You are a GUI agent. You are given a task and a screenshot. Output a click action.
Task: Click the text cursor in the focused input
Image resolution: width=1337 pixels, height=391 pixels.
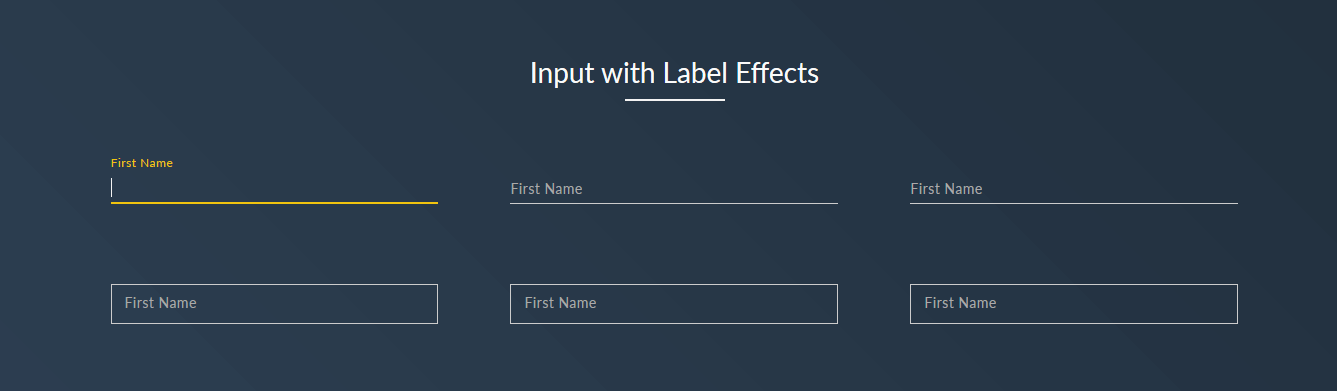112,188
